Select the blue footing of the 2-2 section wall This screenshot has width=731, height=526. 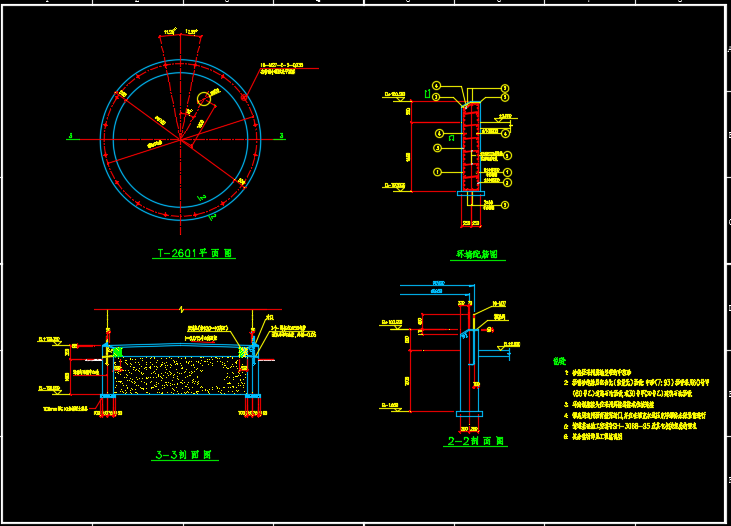click(x=469, y=414)
